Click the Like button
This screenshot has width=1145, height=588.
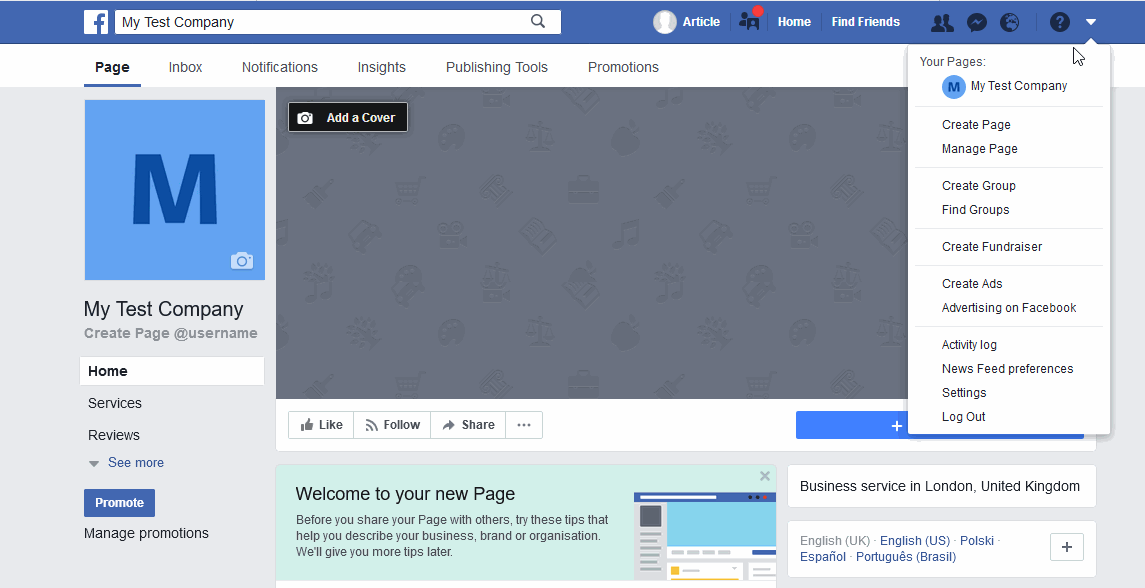click(321, 425)
